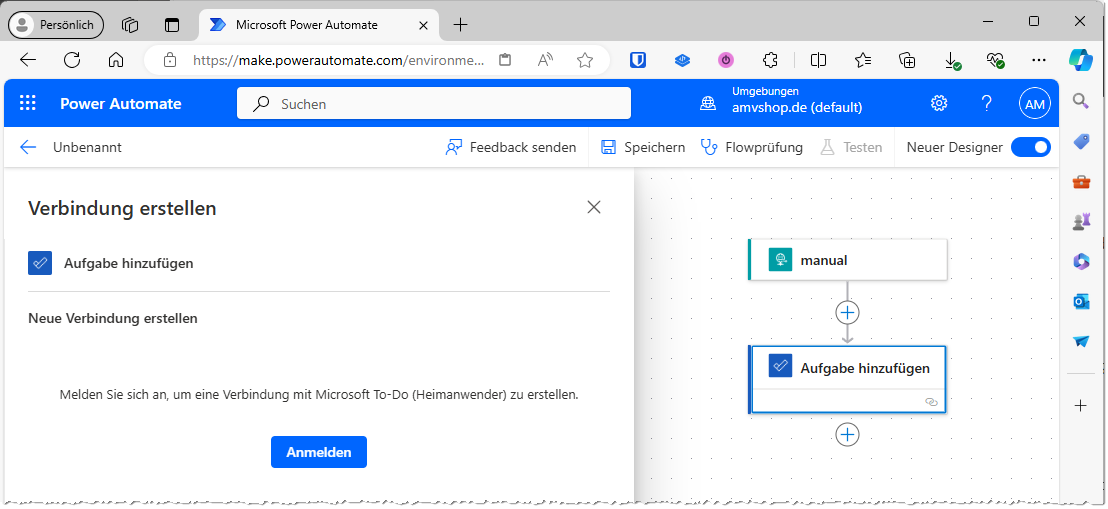Click the pink circular extension icon
Image resolution: width=1108 pixels, height=509 pixels.
point(726,60)
